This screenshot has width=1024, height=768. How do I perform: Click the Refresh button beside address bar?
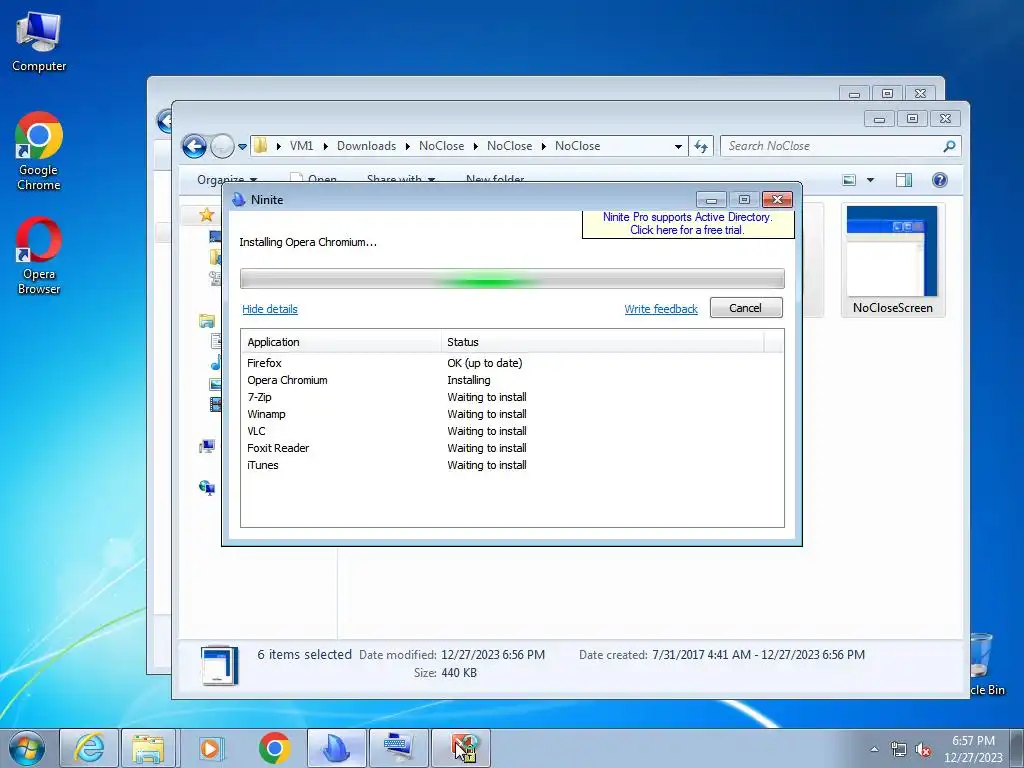coord(701,146)
